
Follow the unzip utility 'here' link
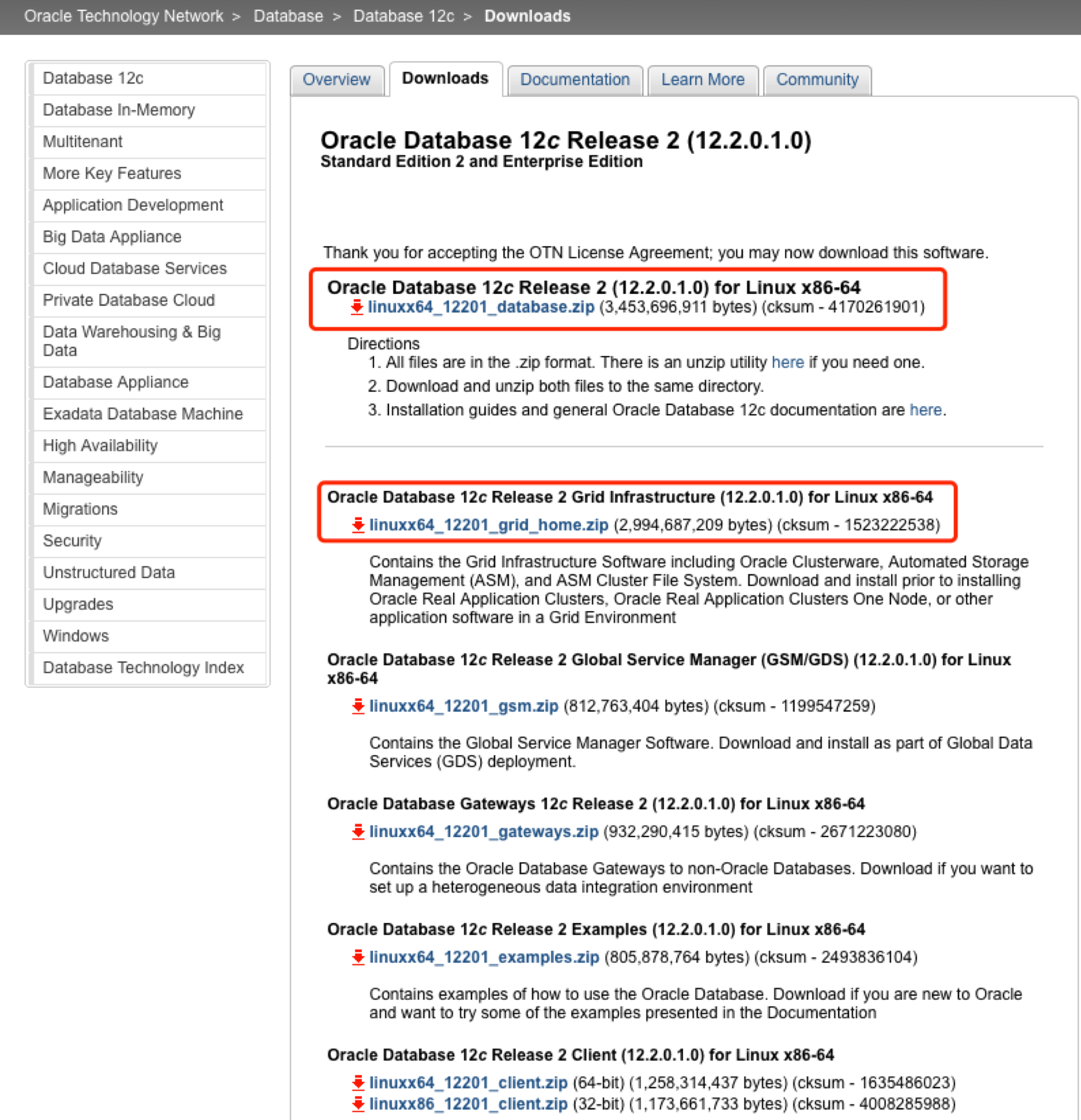pos(788,362)
